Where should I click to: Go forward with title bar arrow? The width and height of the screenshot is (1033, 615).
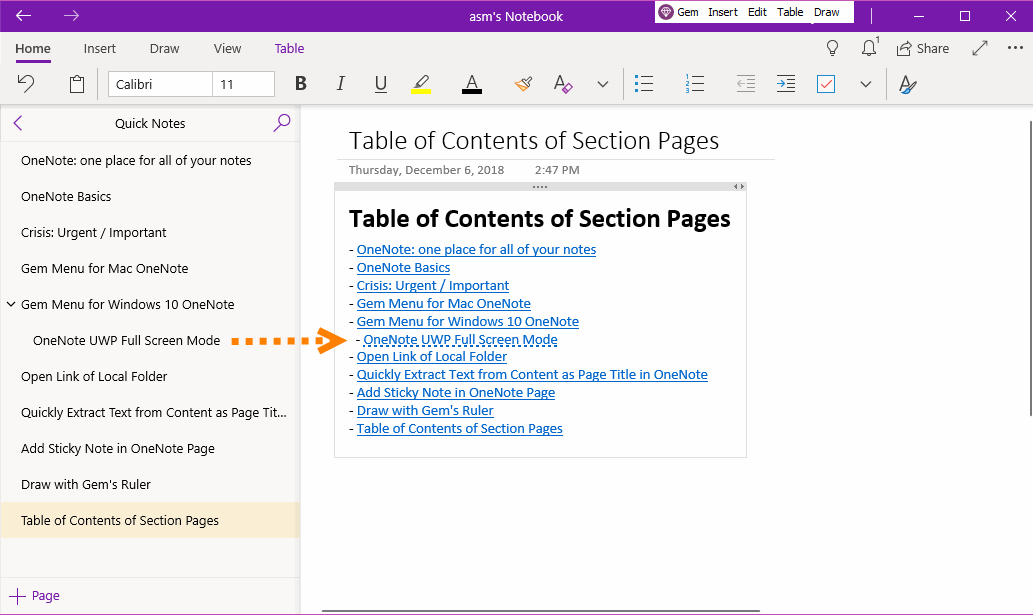pos(71,16)
